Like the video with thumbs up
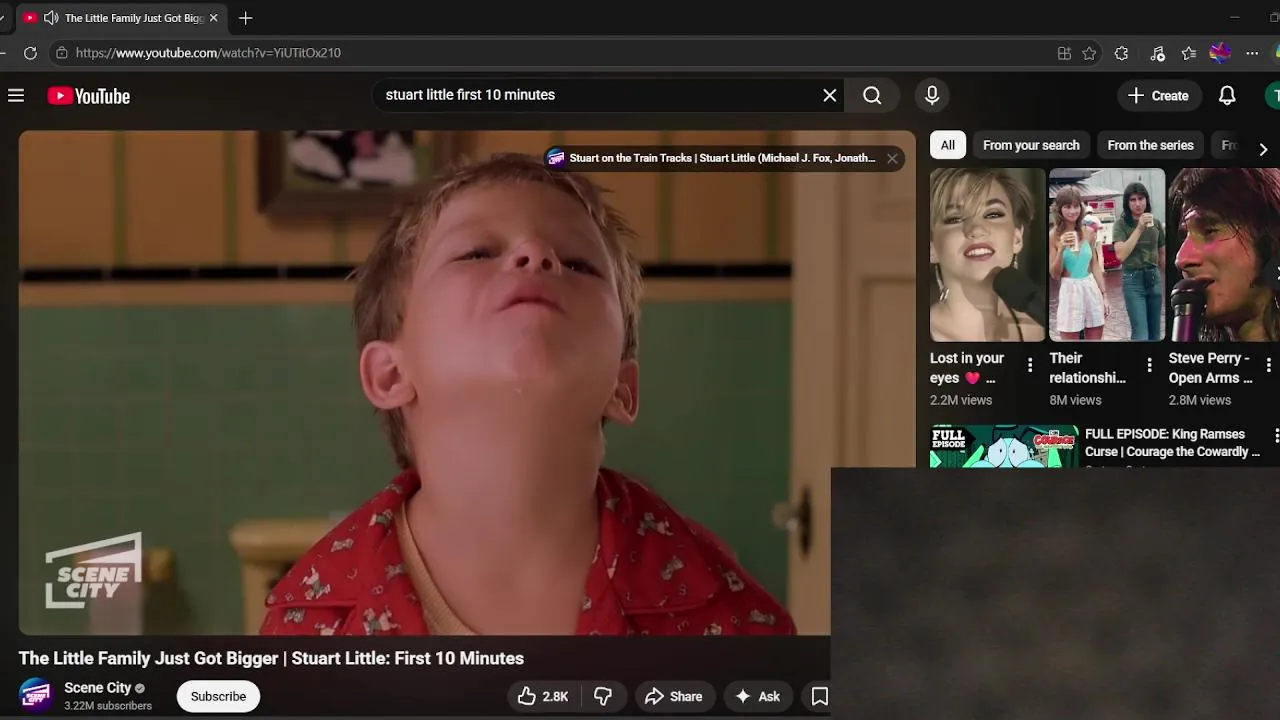This screenshot has width=1280, height=720. point(544,696)
